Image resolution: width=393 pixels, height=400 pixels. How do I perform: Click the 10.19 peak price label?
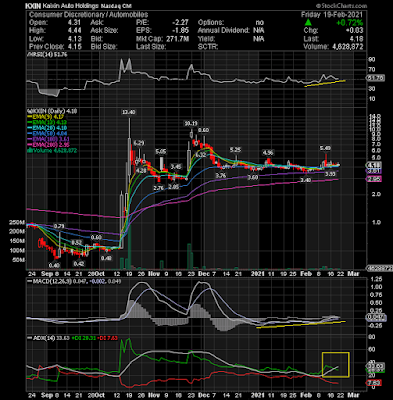point(191,124)
